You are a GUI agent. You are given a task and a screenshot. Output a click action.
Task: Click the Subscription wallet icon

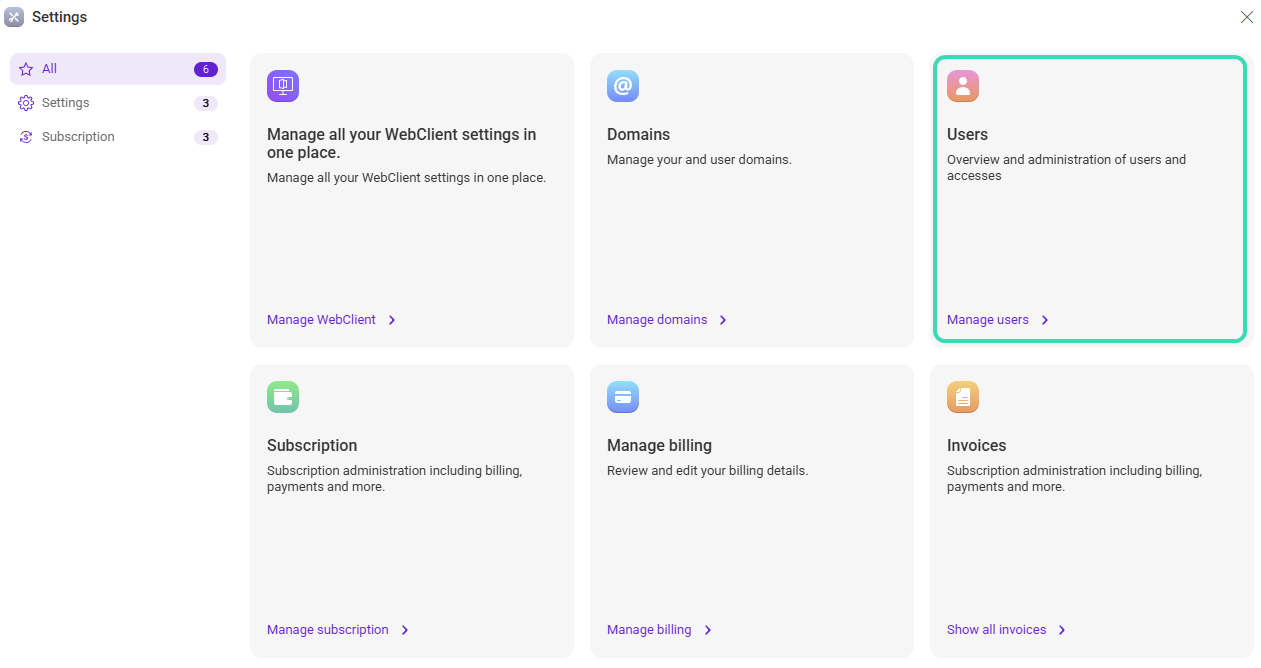[283, 397]
